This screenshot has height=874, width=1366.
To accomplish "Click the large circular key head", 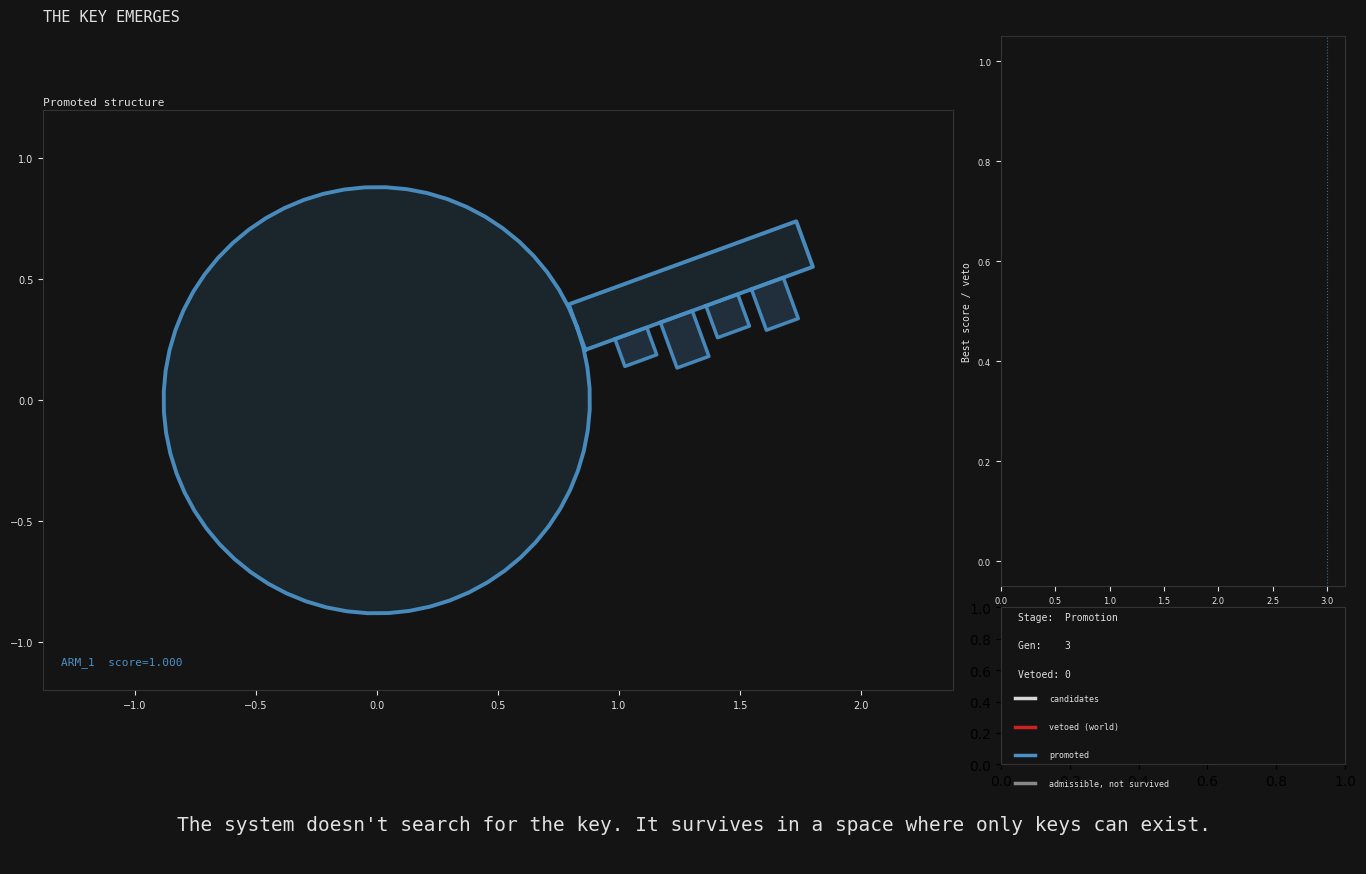I will pyautogui.click(x=376, y=400).
